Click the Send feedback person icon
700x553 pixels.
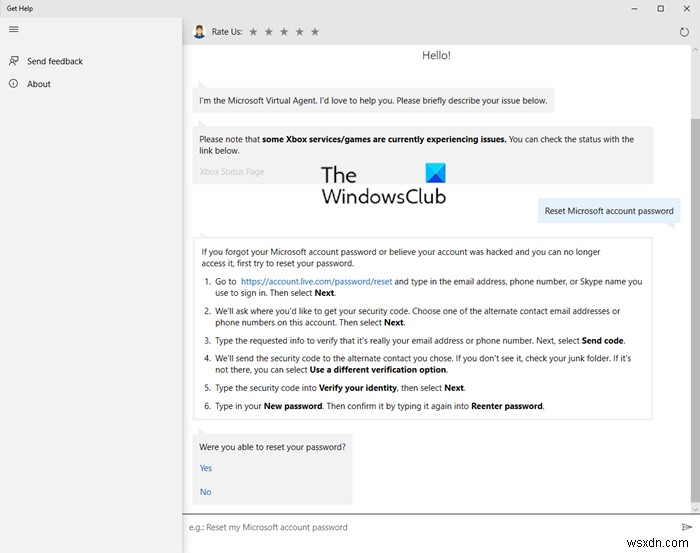tap(14, 61)
